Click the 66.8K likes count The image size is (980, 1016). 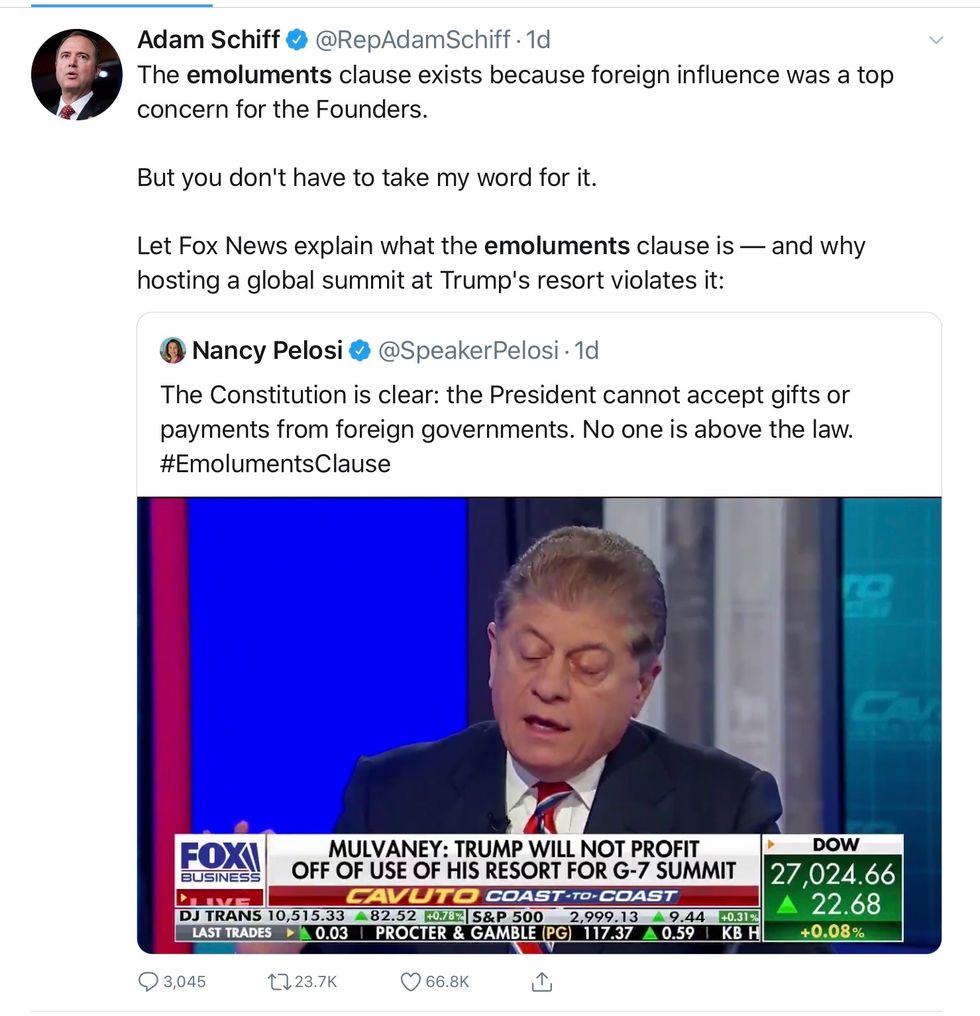(447, 981)
